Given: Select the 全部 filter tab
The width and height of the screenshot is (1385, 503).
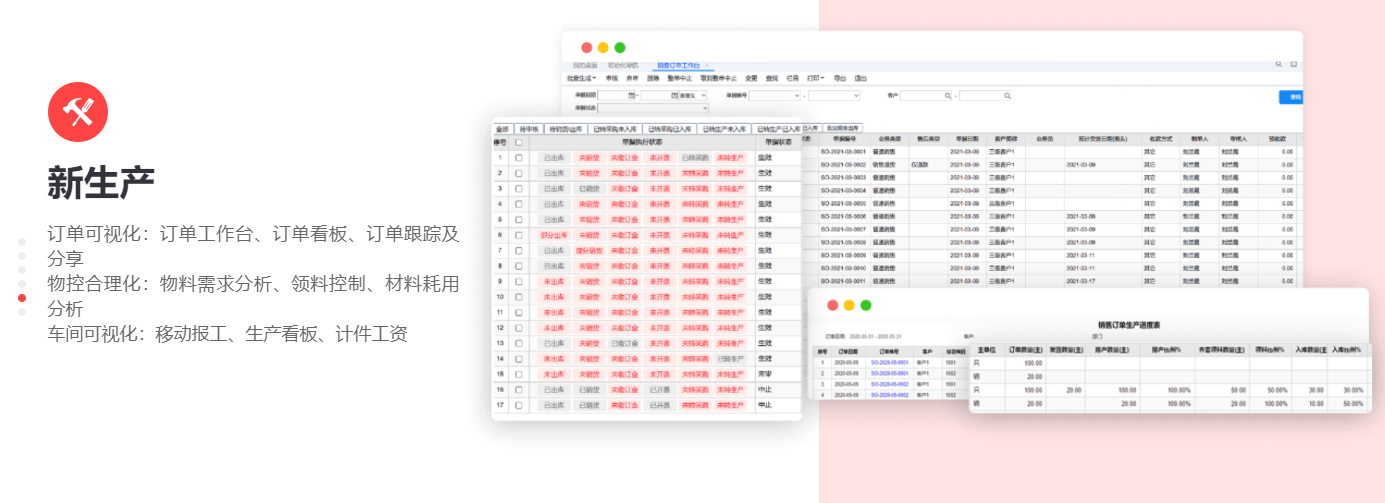Looking at the screenshot, I should coord(503,129).
